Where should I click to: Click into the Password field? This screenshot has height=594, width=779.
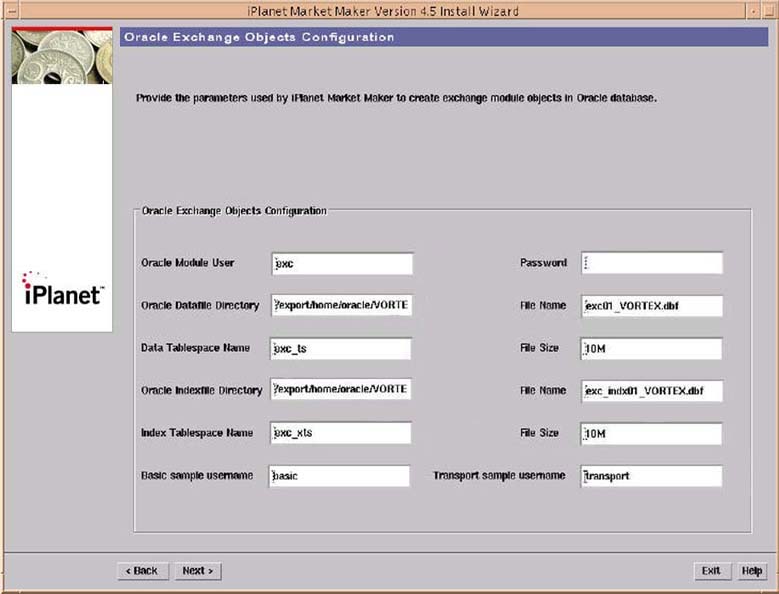(x=652, y=263)
